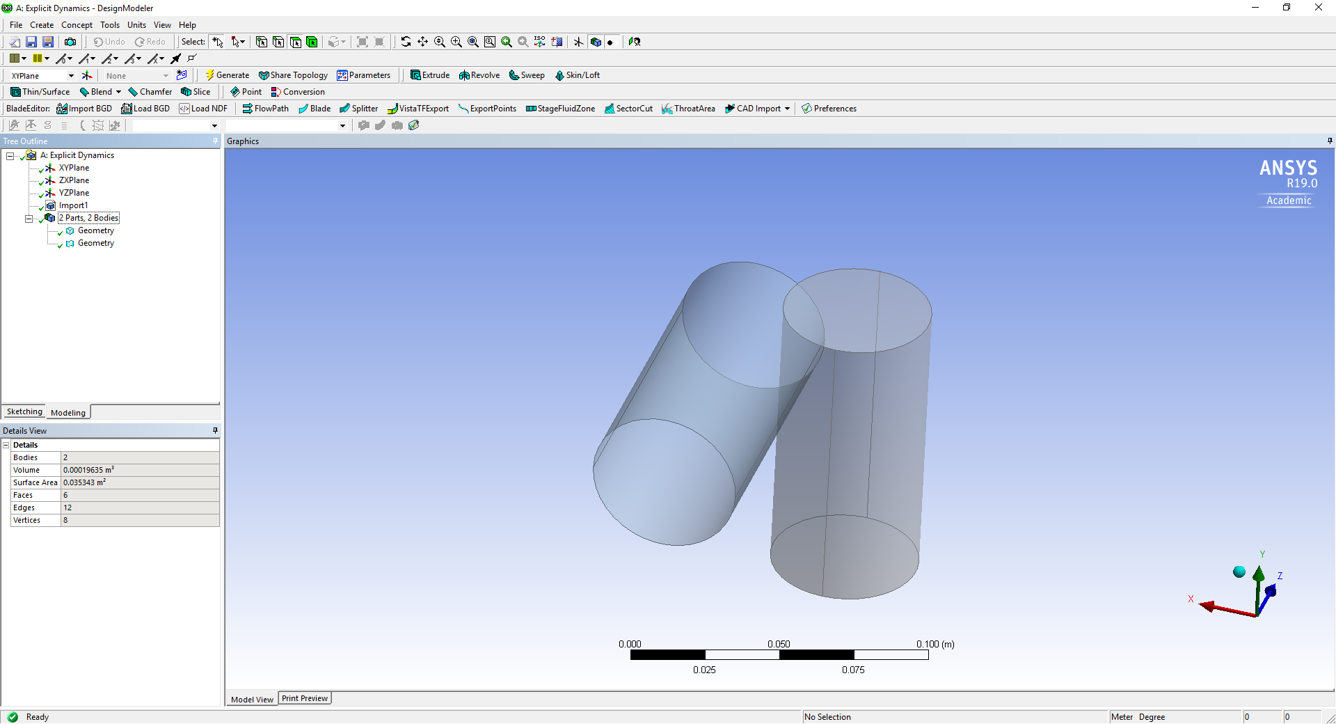Open the Blend dropdown arrow
This screenshot has width=1336, height=724.
(x=118, y=92)
